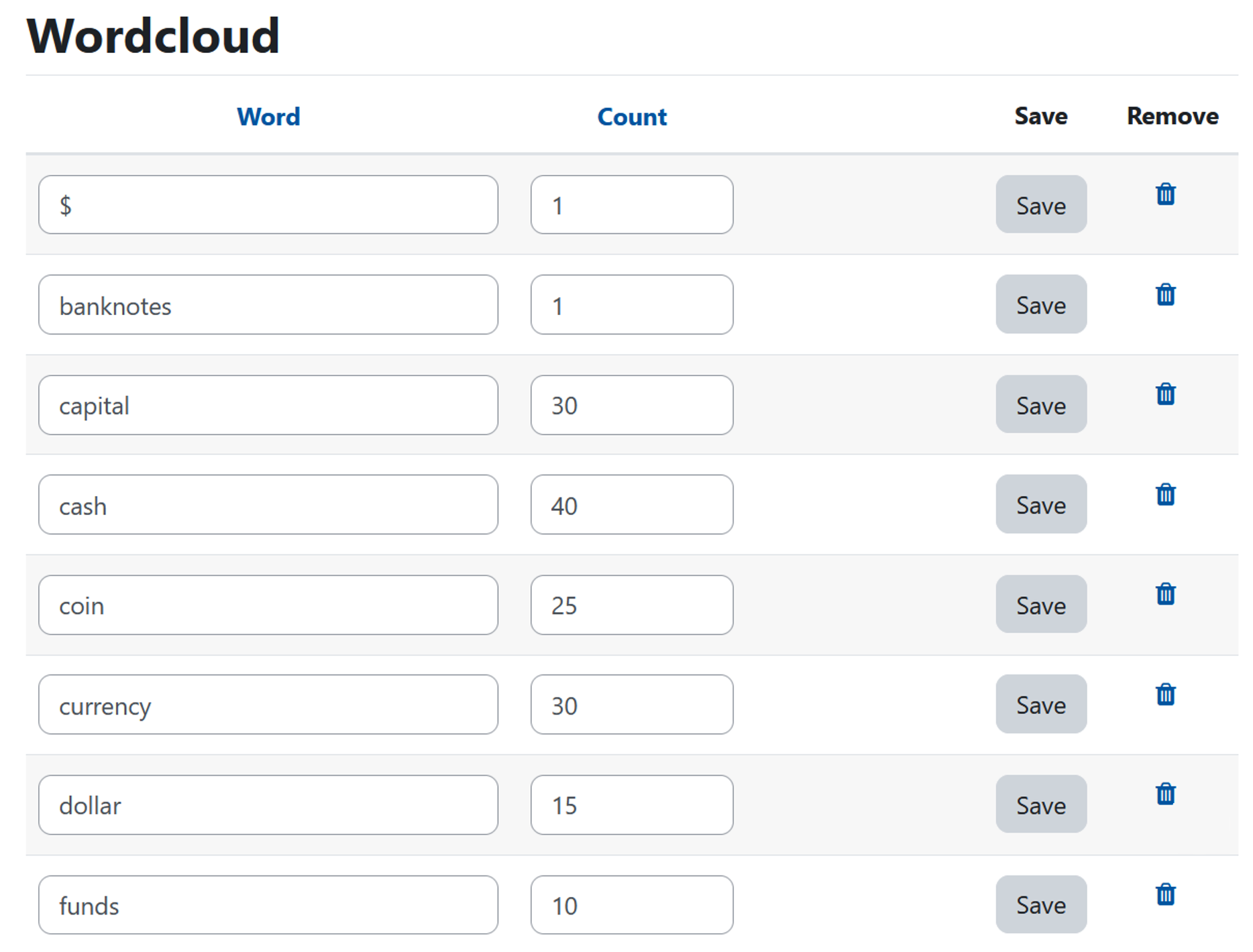Delete the 'coin' entry via trash icon
This screenshot has width=1253, height=952.
1165,594
